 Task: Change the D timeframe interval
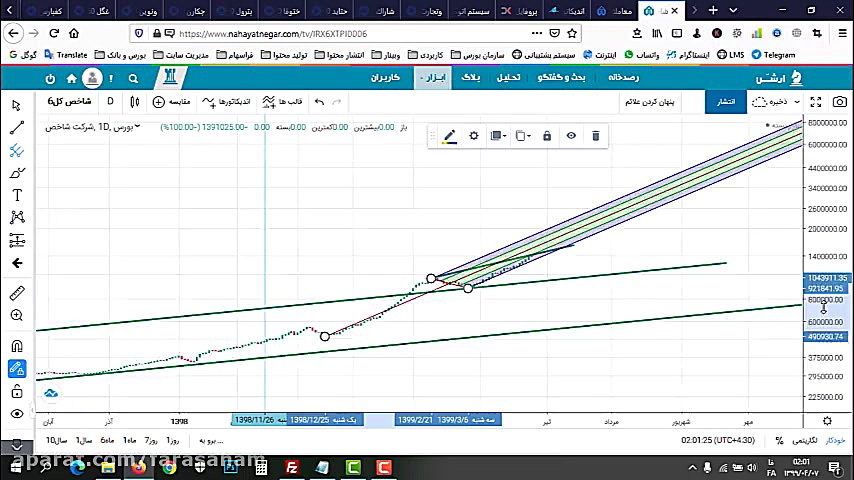(x=110, y=101)
